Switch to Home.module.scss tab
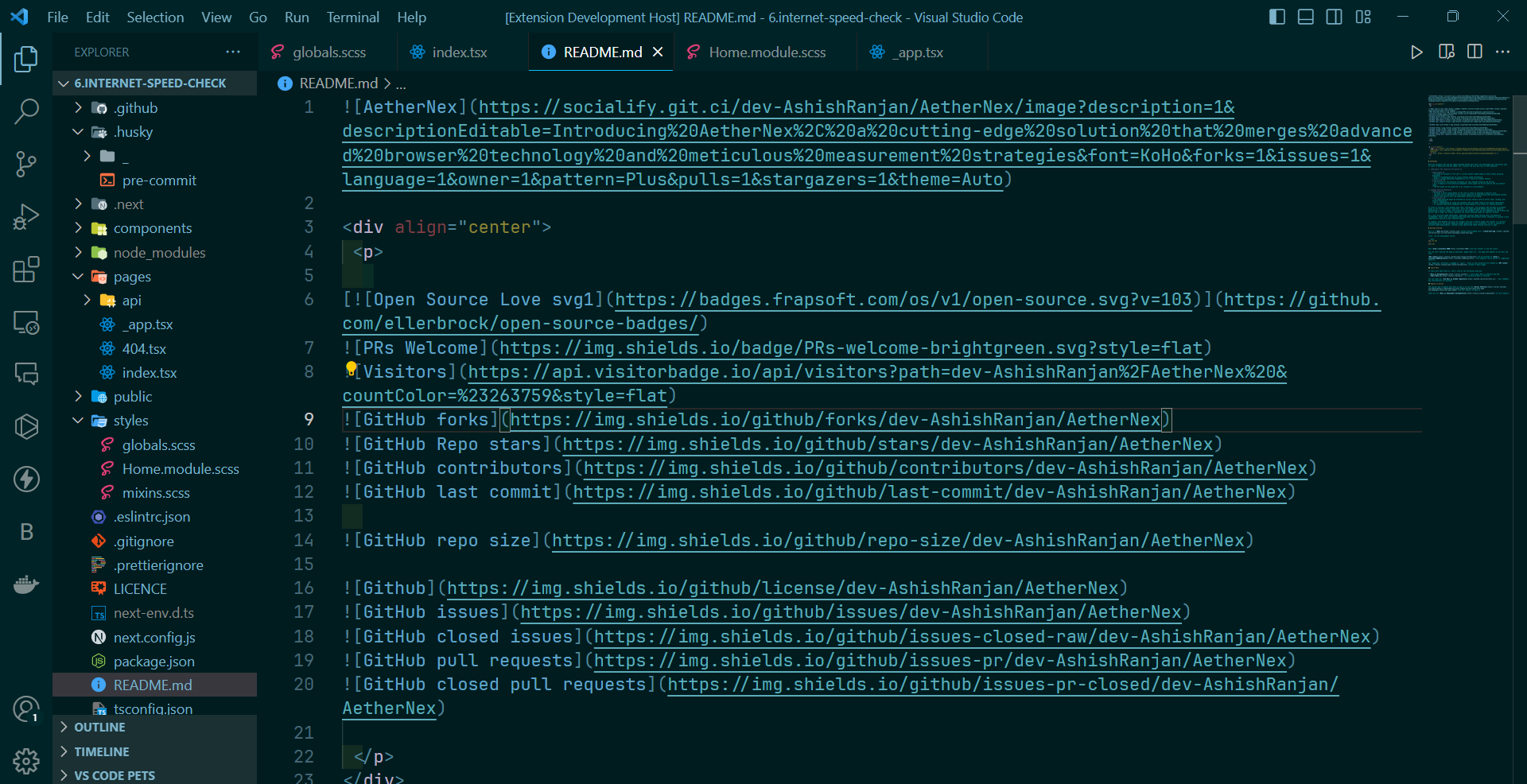The height and width of the screenshot is (784, 1527). tap(767, 52)
